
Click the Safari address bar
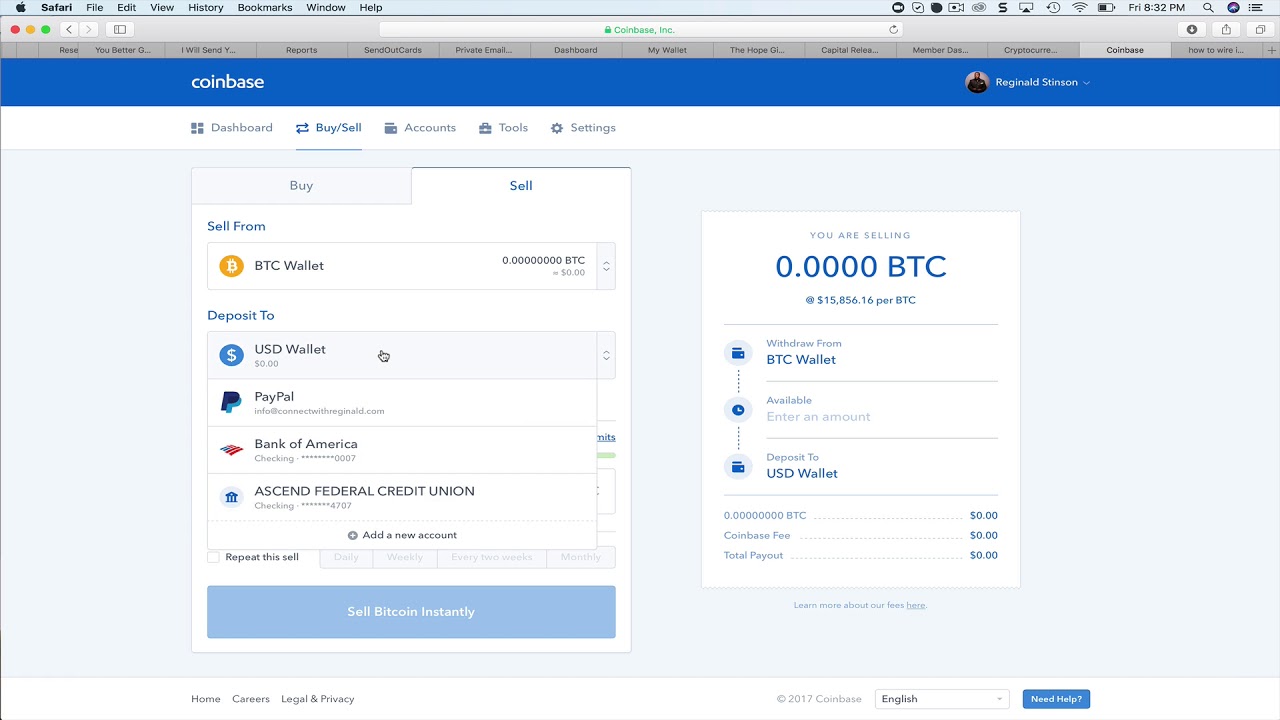coord(640,30)
